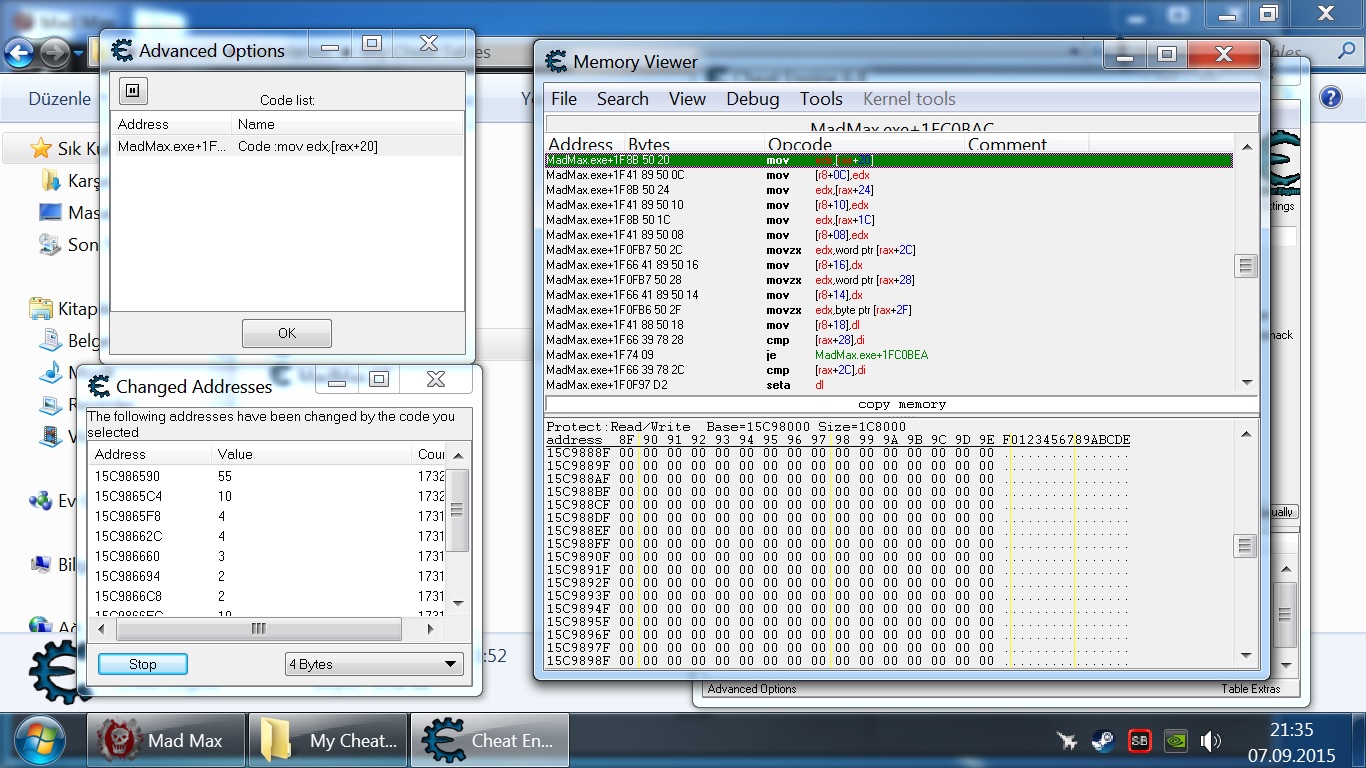Click the right arrow of Changed Addresses horizontal scrollbar
This screenshot has width=1366, height=768.
(x=431, y=629)
